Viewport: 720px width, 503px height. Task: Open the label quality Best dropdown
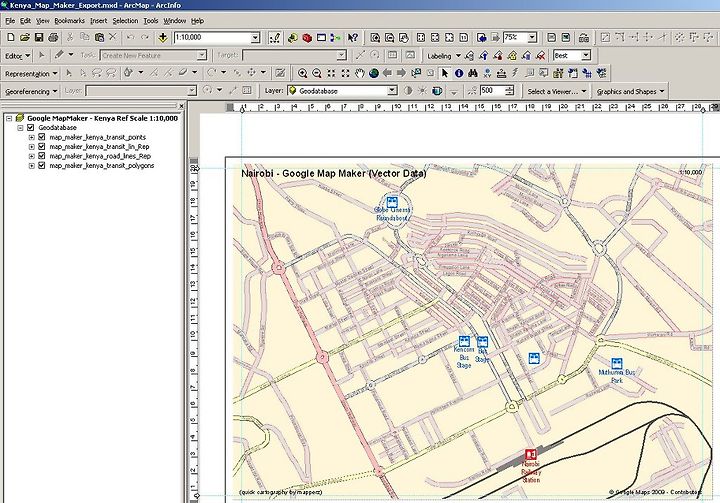[586, 56]
